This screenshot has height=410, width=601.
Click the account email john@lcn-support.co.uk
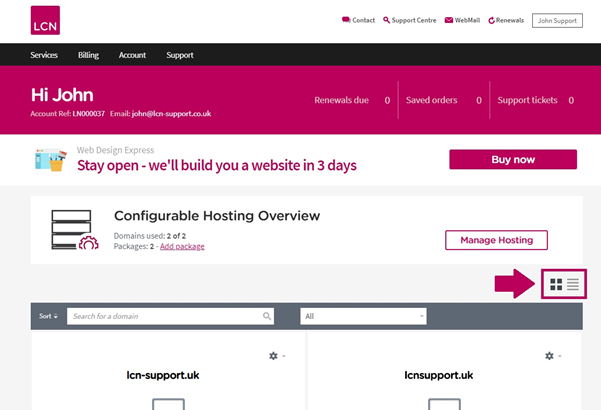pyautogui.click(x=171, y=114)
